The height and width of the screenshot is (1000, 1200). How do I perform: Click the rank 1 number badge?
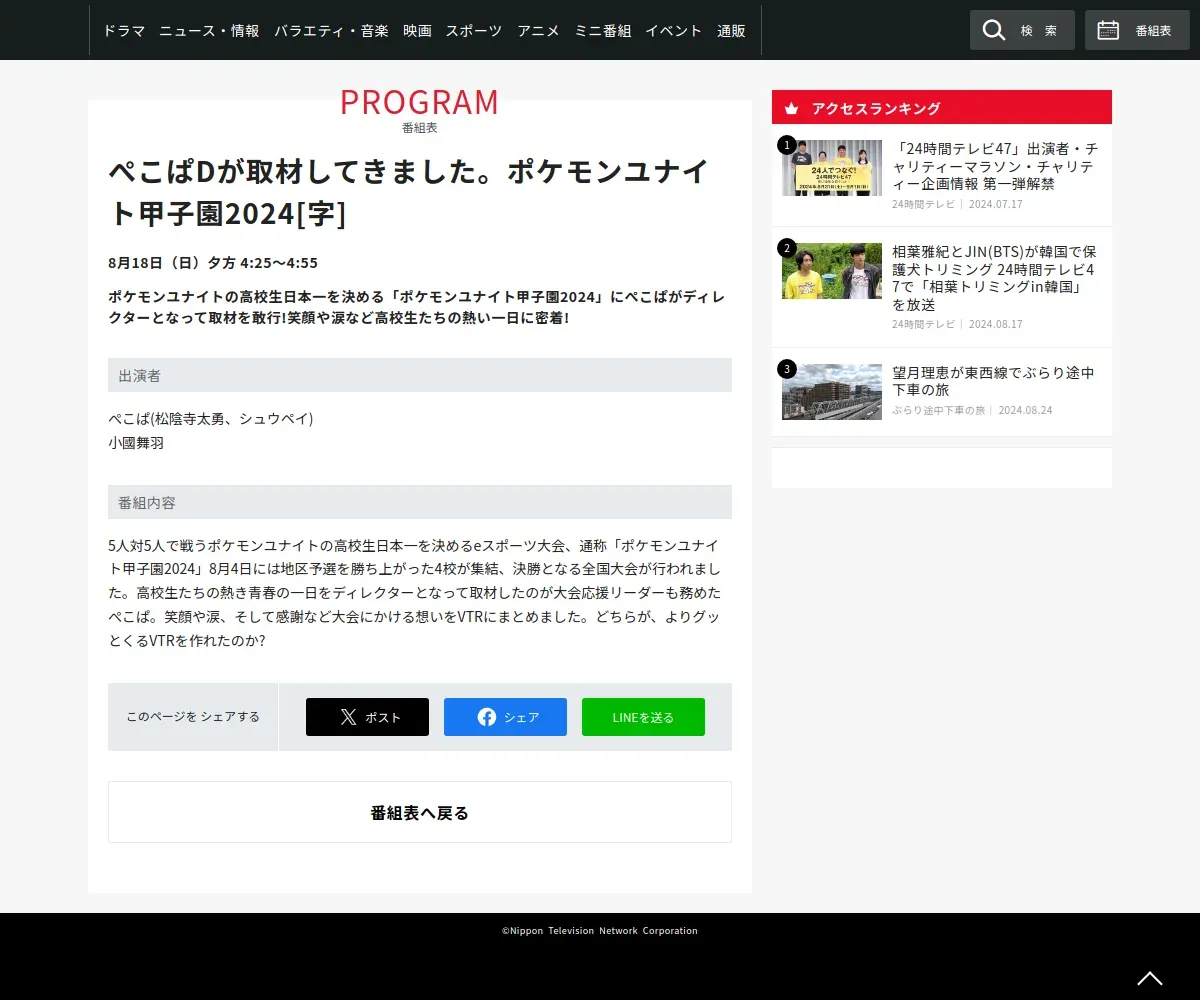point(787,146)
